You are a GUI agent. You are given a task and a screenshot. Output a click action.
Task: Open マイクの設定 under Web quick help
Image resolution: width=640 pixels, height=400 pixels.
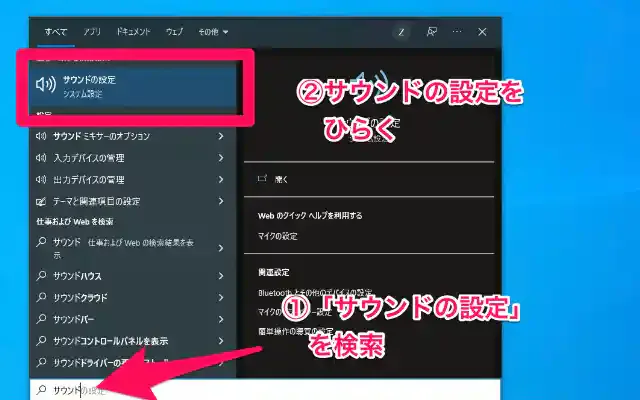point(278,236)
